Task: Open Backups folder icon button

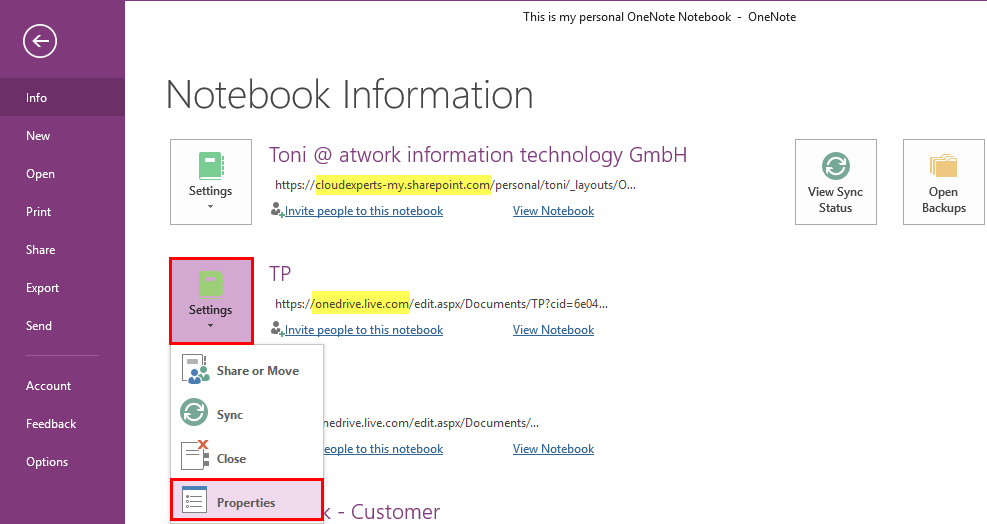Action: (x=943, y=166)
